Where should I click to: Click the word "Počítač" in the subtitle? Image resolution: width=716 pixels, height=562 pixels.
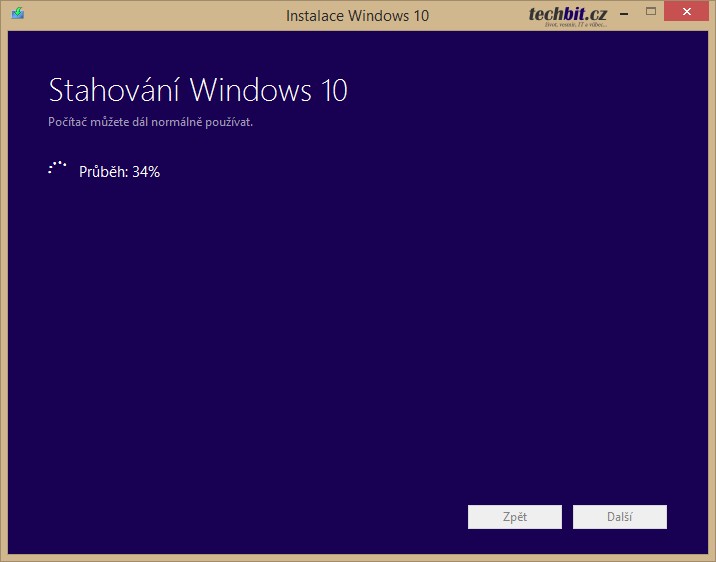point(67,122)
